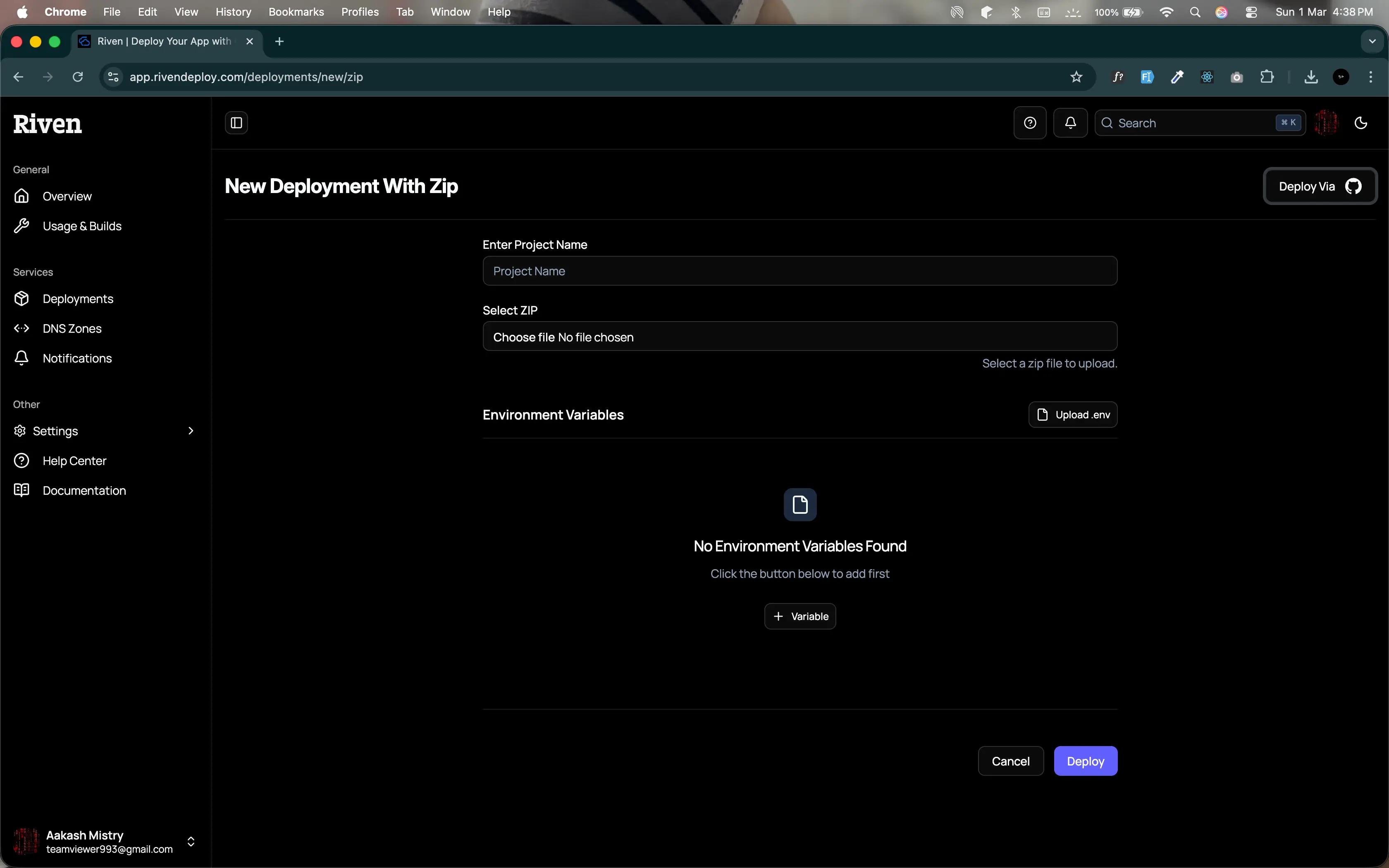Click the Usage & Builds wrench icon
1389x868 pixels.
[21, 225]
